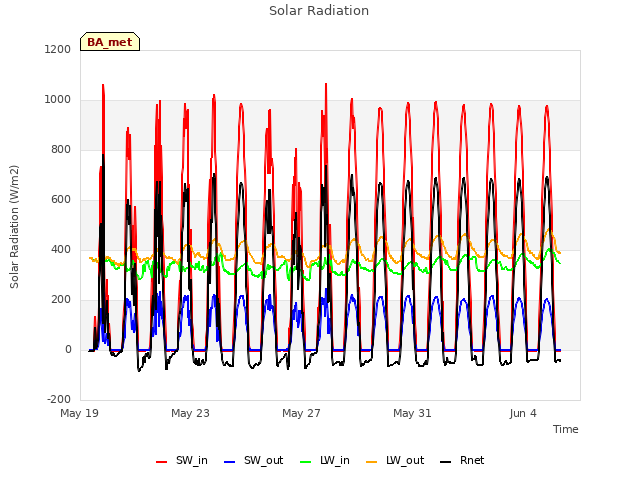Click the black Rnet legend swatch

(446, 462)
